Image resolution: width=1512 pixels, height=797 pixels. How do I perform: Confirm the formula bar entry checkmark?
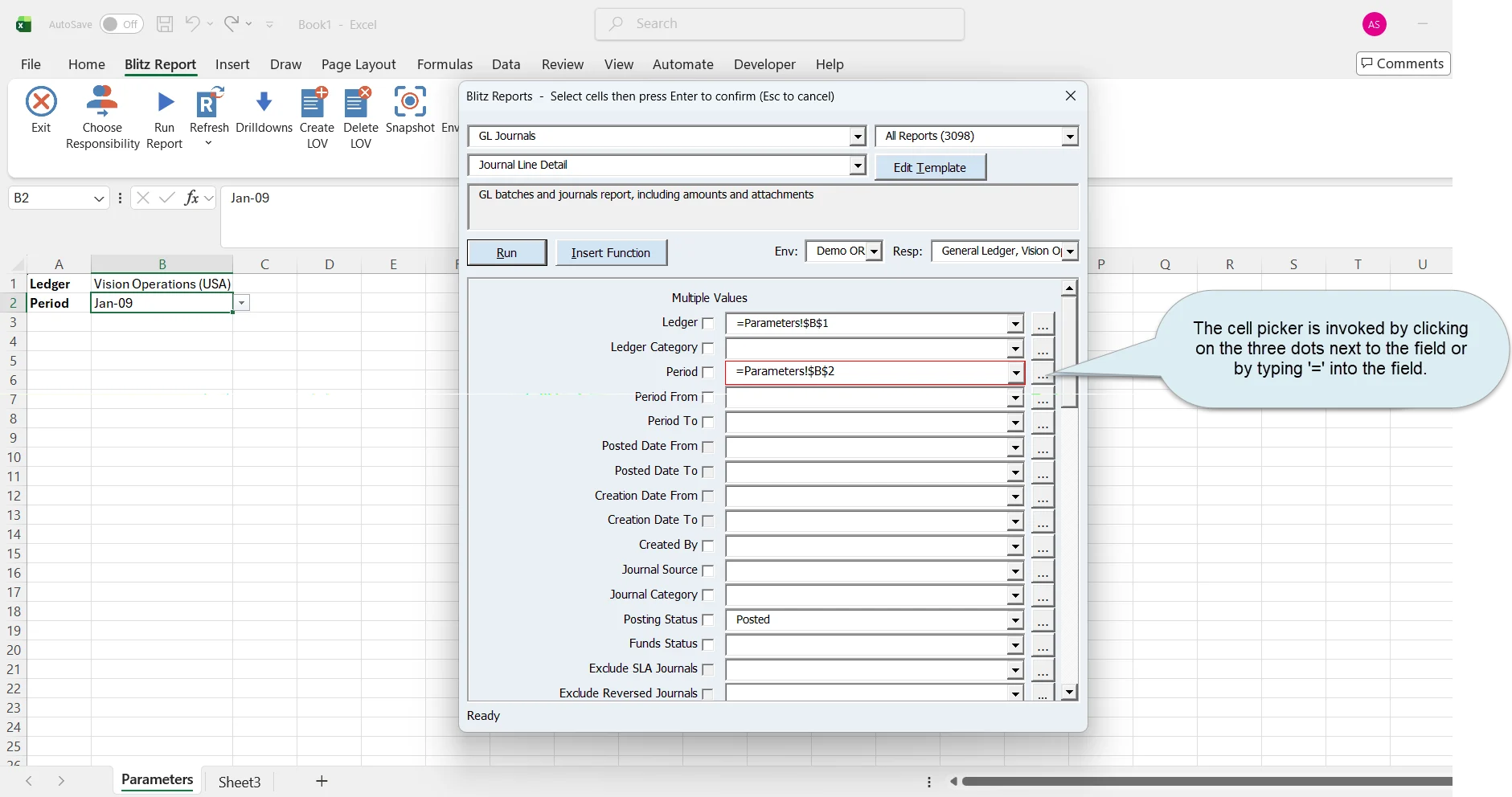click(x=167, y=198)
